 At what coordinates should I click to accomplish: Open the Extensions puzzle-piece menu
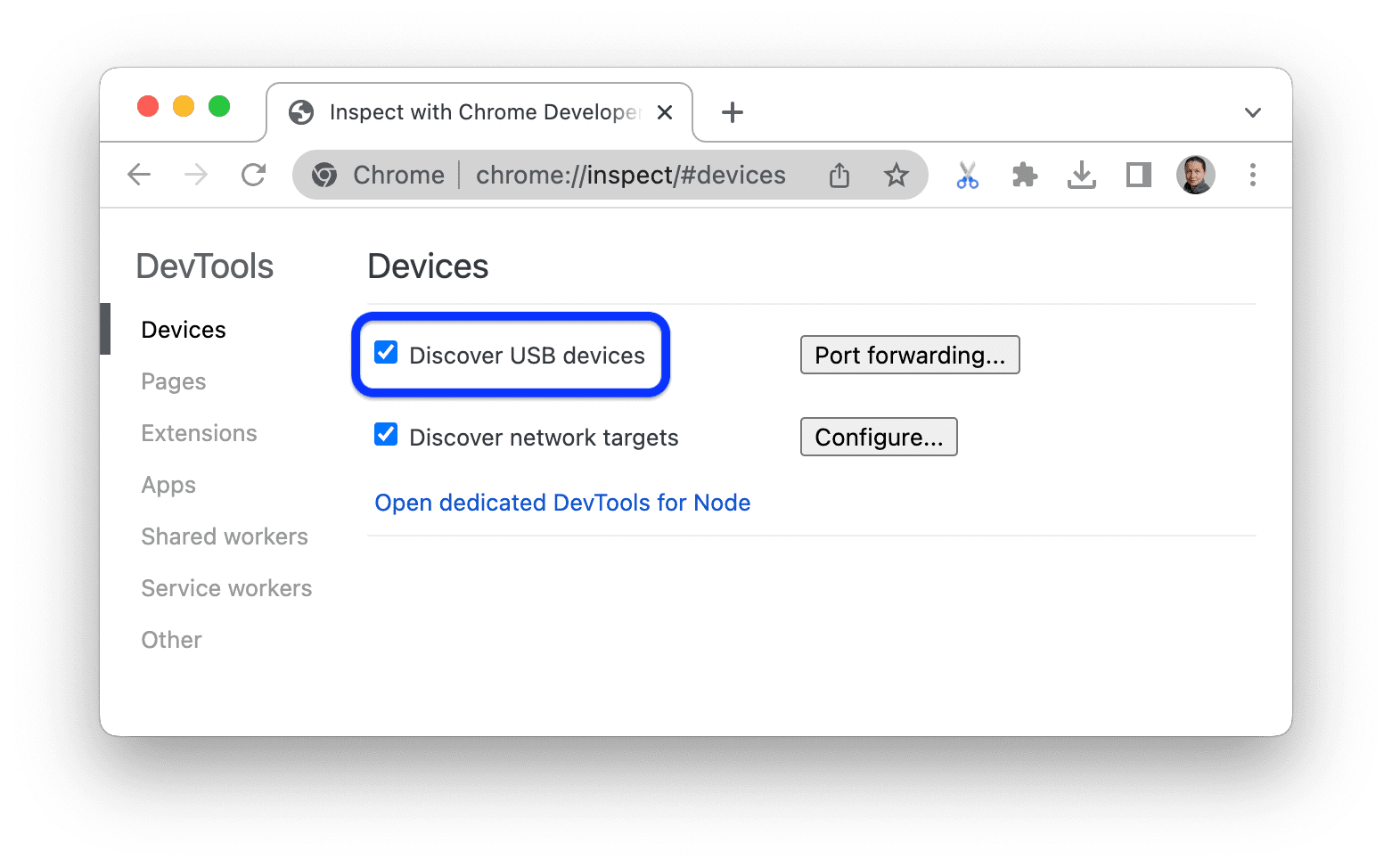pos(1024,175)
